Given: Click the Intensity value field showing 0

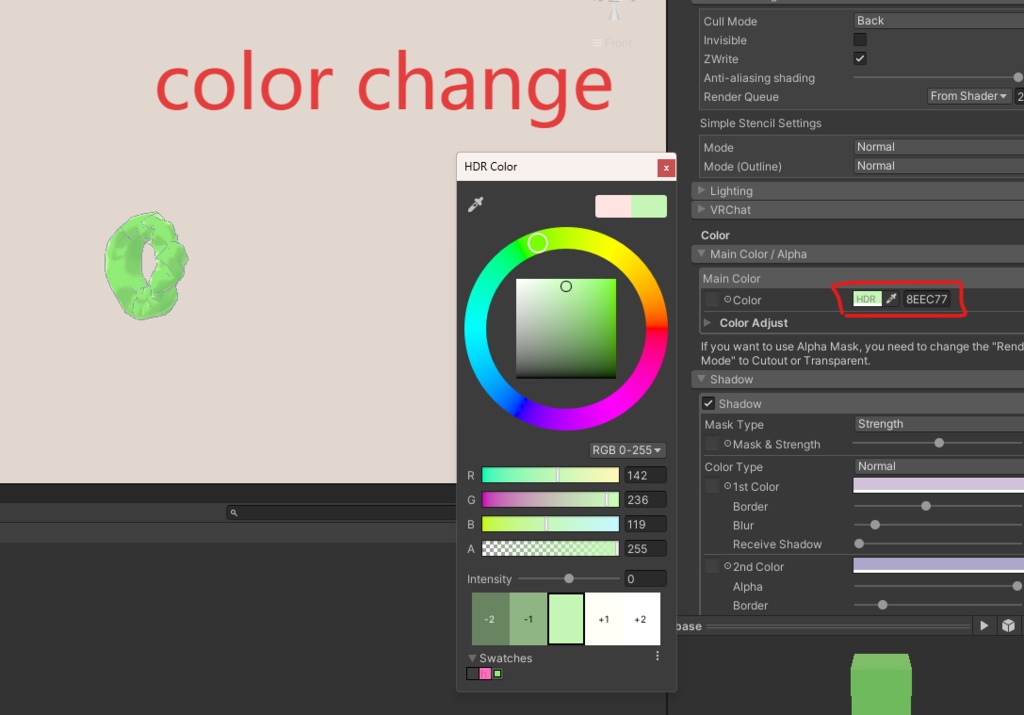Looking at the screenshot, I should point(645,579).
